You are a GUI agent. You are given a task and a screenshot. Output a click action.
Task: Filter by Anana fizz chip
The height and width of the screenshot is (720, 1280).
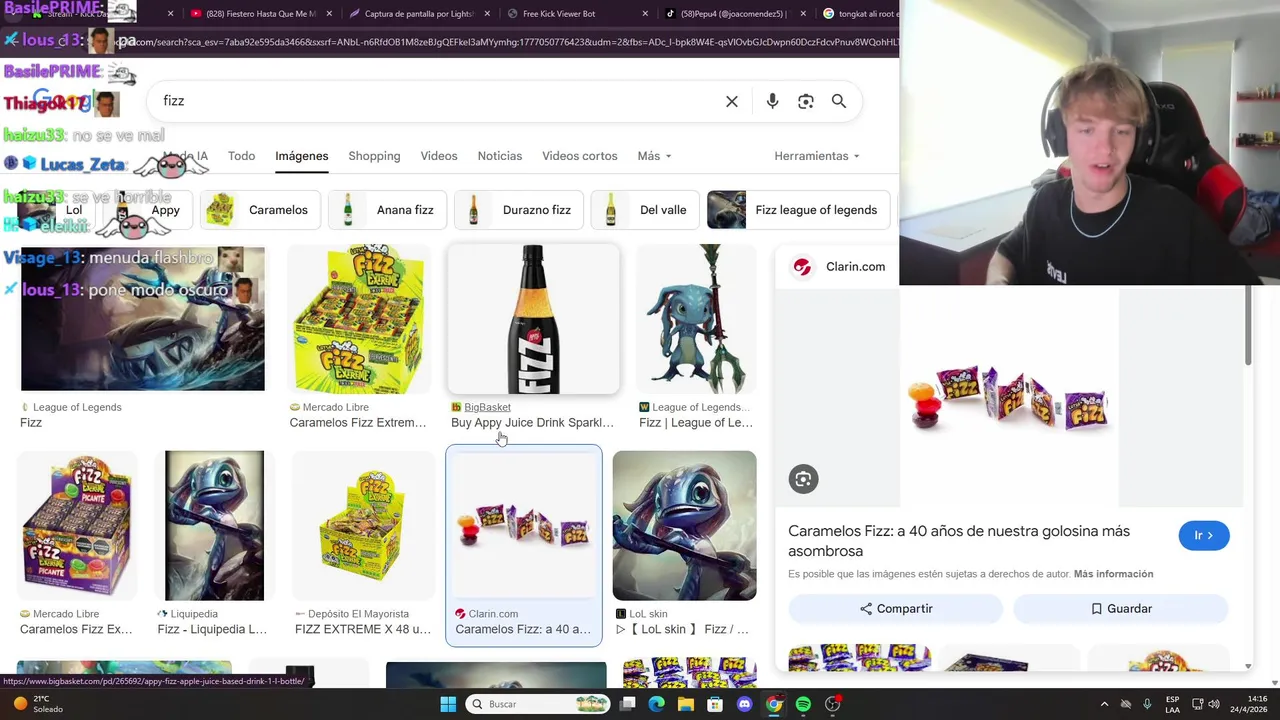[x=387, y=210]
